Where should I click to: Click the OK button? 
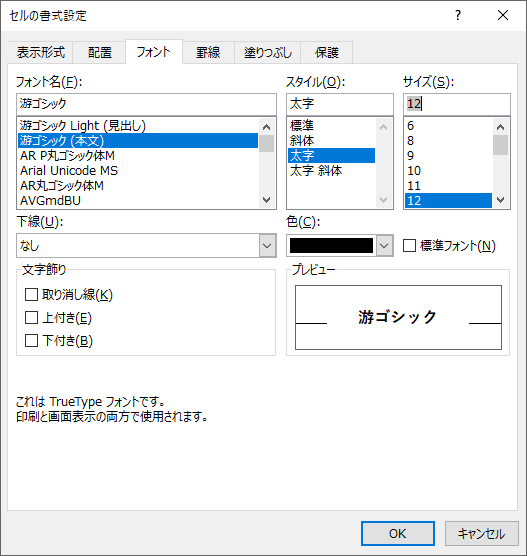(398, 533)
